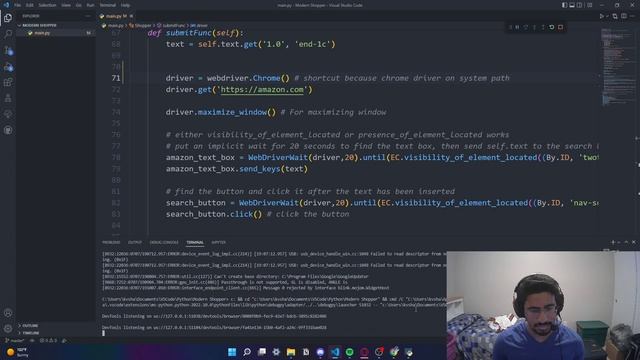Switch to the Debug Console tab

tap(164, 242)
